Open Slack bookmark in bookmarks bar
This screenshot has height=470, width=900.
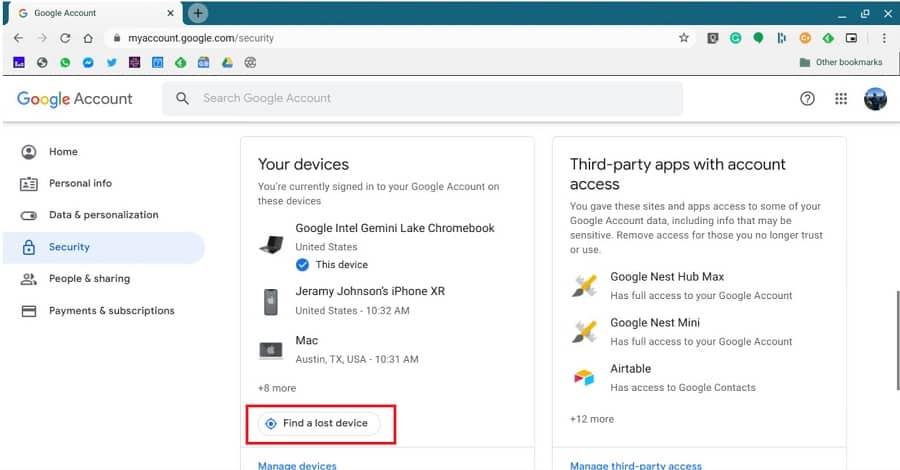pyautogui.click(x=134, y=63)
